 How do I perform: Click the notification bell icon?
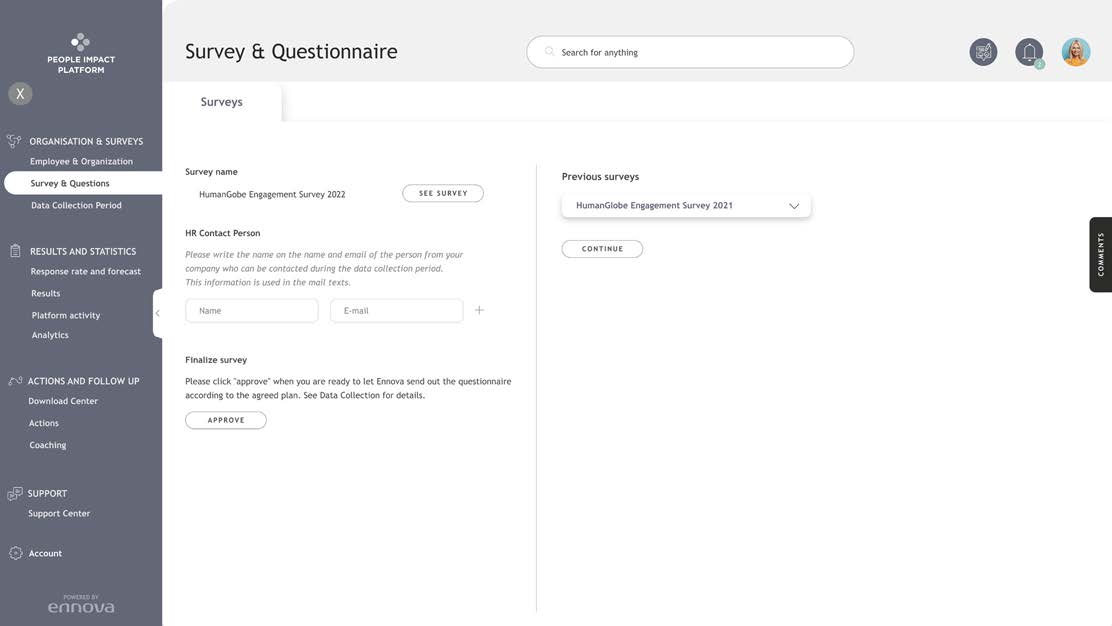click(1029, 52)
